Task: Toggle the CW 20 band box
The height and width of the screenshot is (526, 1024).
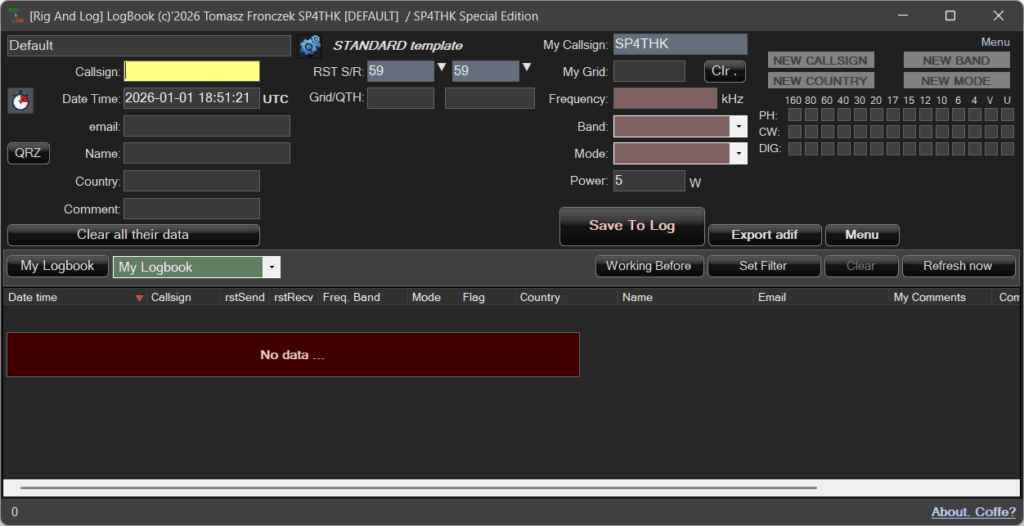Action: coord(876,132)
